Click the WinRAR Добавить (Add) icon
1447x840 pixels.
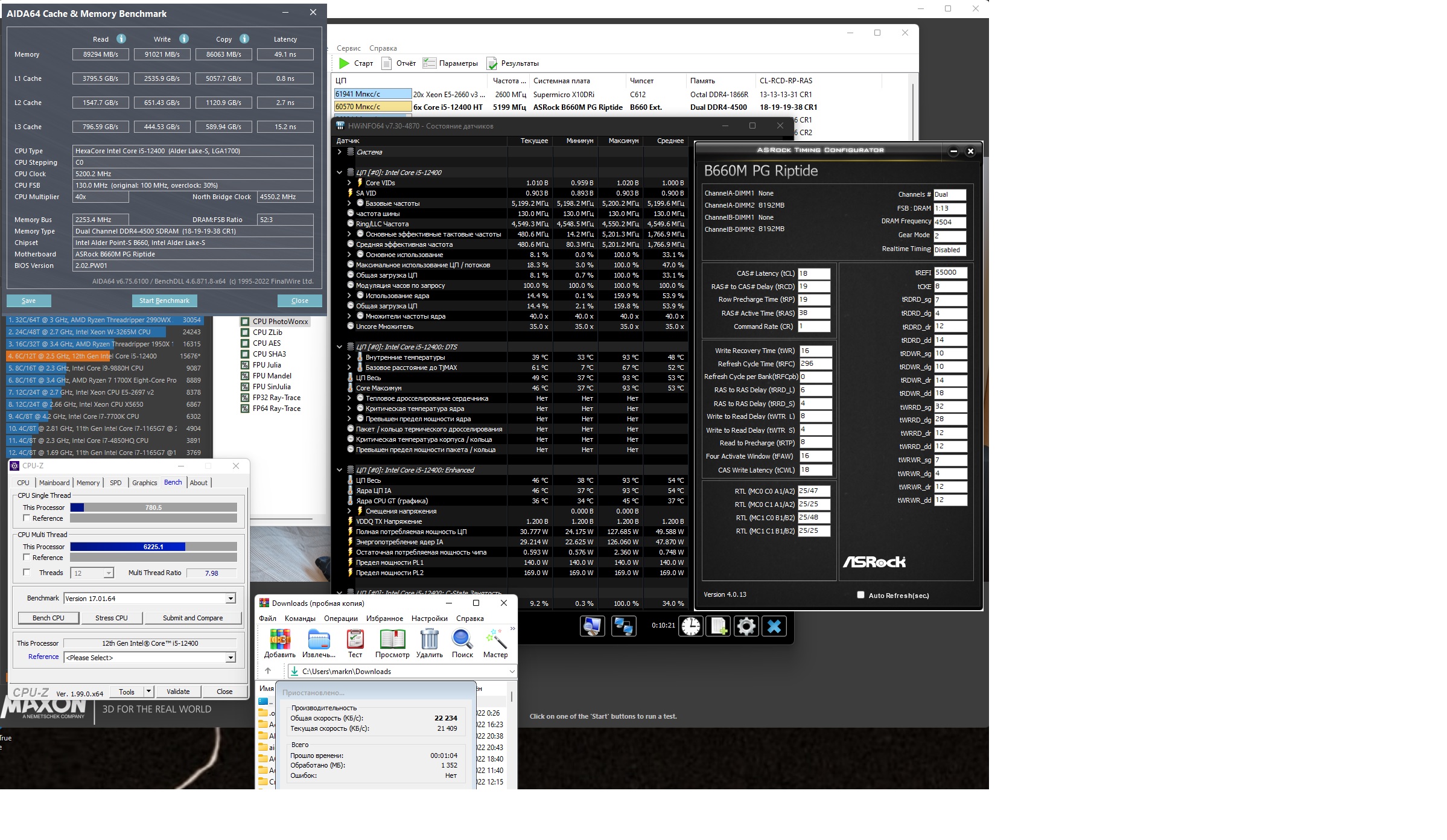[279, 640]
